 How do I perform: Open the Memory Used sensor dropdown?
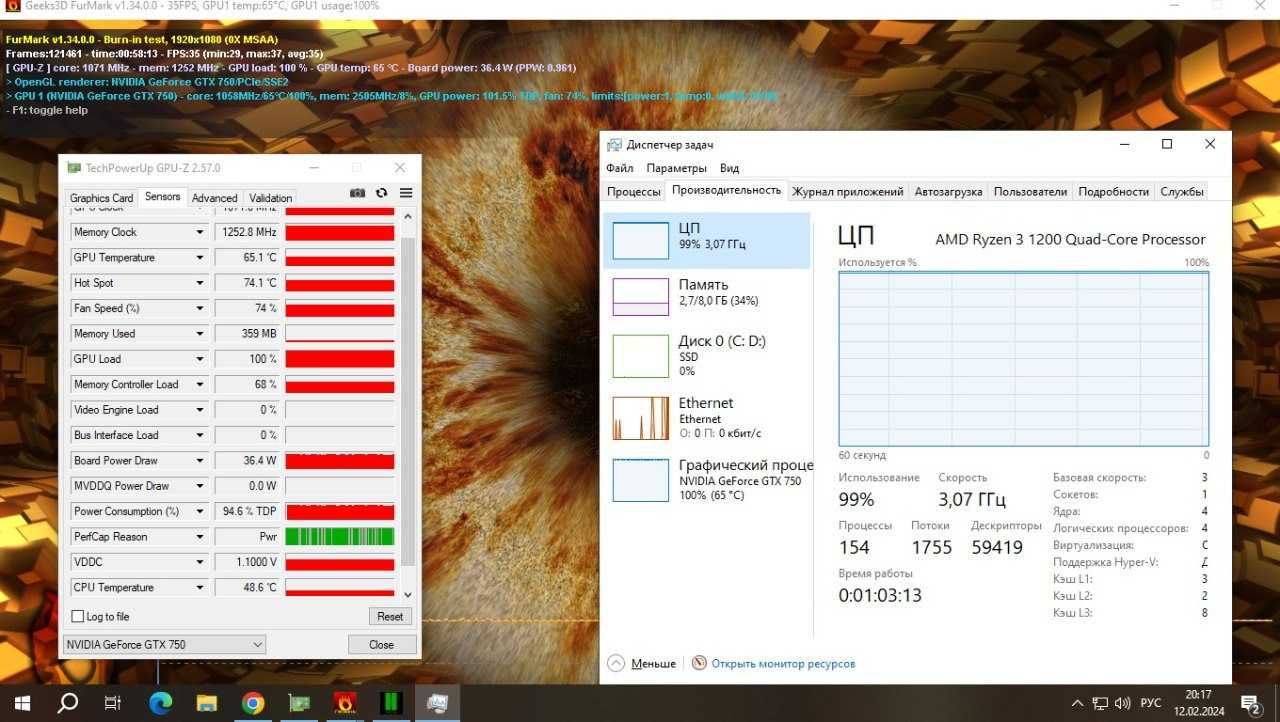coord(199,334)
